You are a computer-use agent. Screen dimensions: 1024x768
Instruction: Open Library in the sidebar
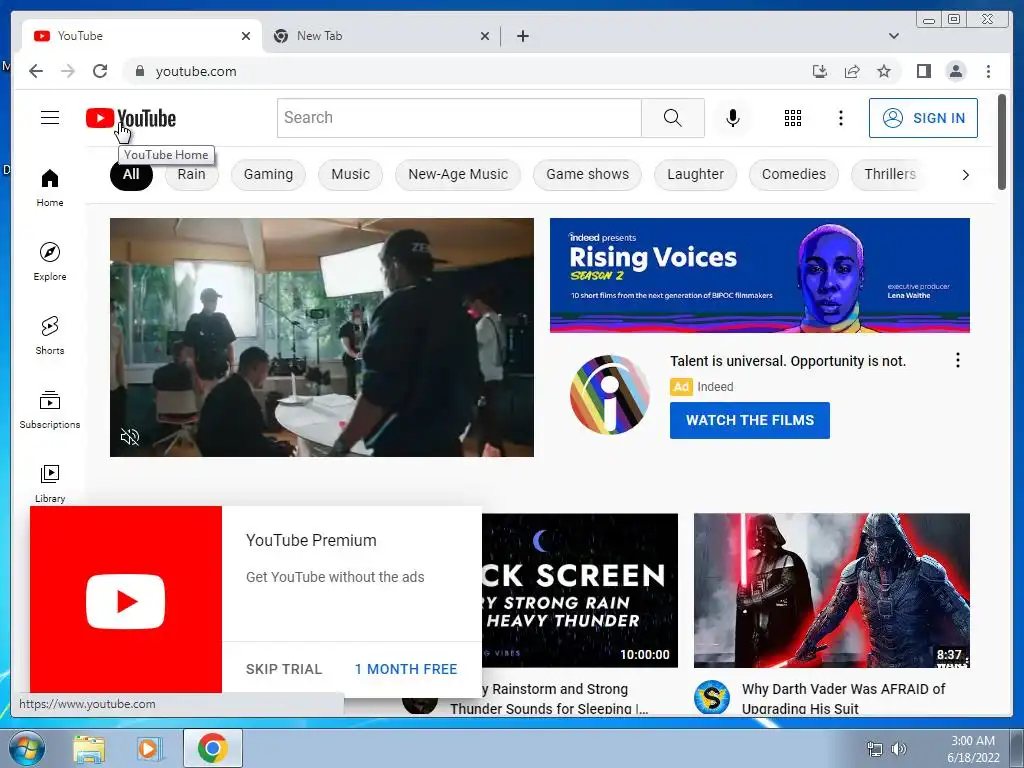click(50, 483)
